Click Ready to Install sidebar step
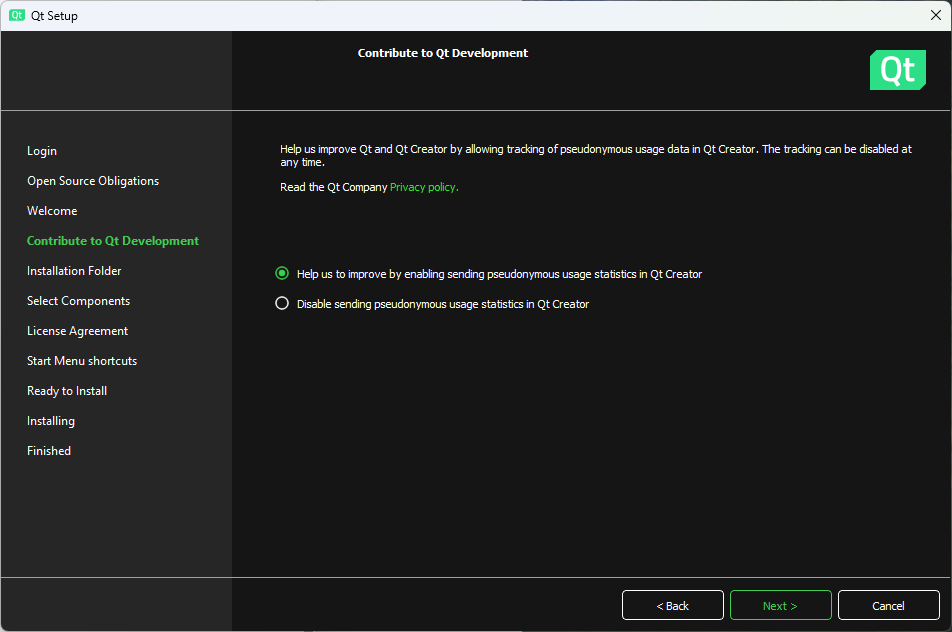The image size is (952, 632). [67, 391]
